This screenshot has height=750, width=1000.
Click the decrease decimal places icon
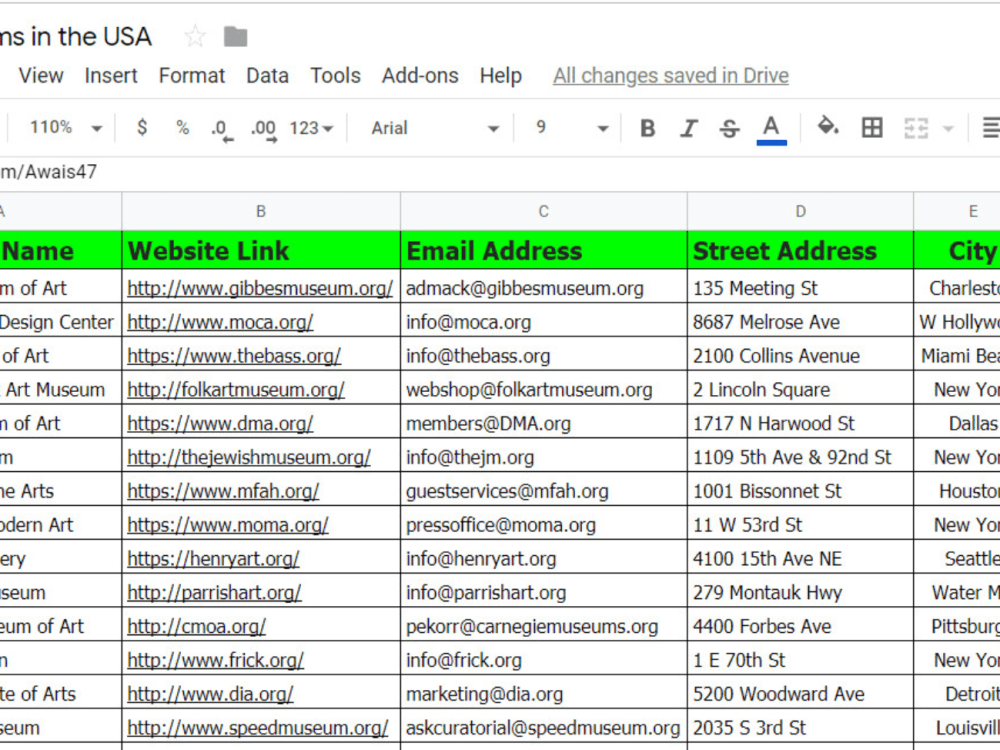coord(219,128)
